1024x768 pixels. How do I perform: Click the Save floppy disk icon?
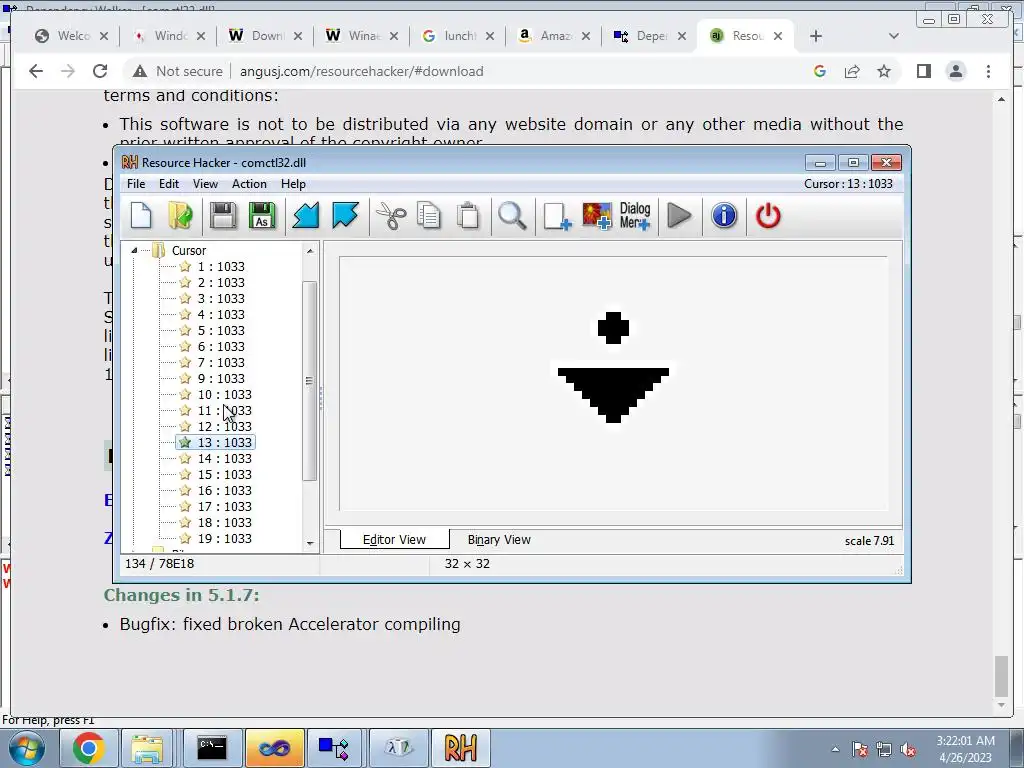tap(223, 216)
